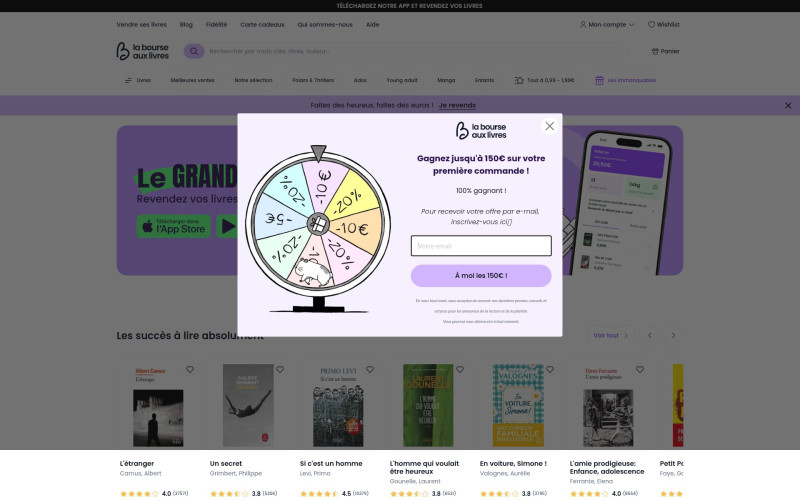Image resolution: width=800 pixels, height=500 pixels.
Task: Add L'étranger to wishlist via heart
Action: [x=190, y=369]
